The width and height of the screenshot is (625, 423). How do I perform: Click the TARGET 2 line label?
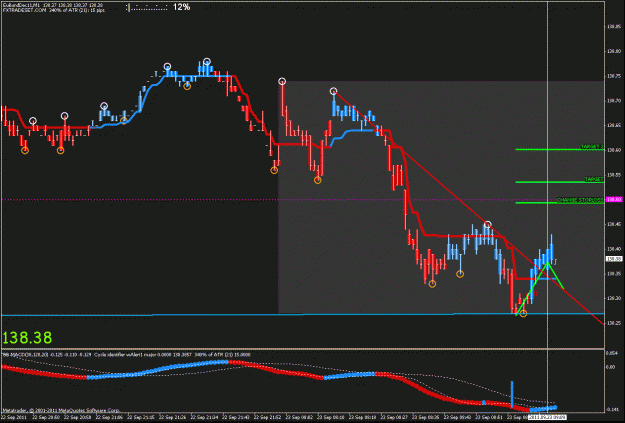tap(592, 147)
